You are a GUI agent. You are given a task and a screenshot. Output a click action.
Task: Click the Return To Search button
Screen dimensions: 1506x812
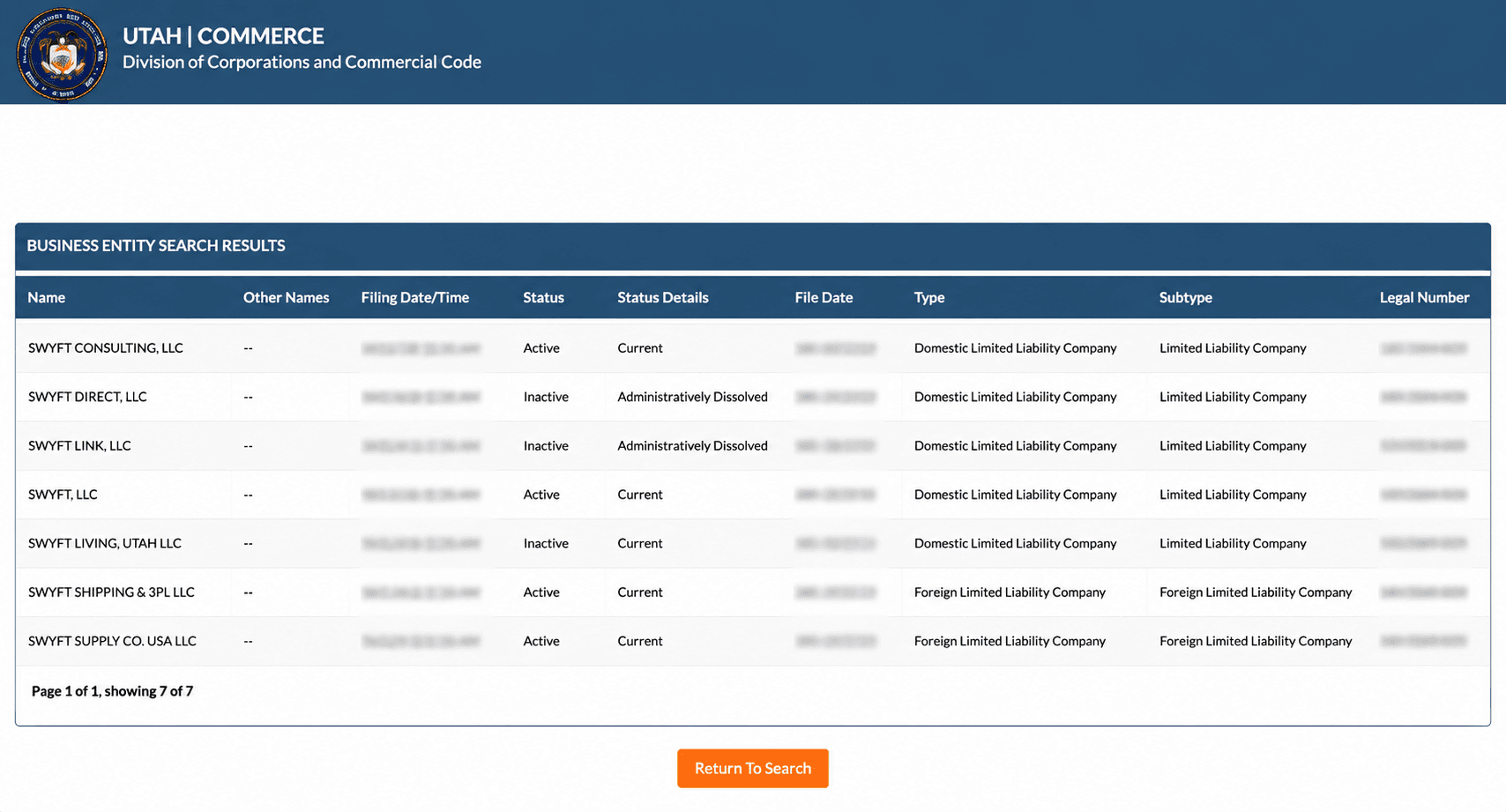pyautogui.click(x=752, y=768)
